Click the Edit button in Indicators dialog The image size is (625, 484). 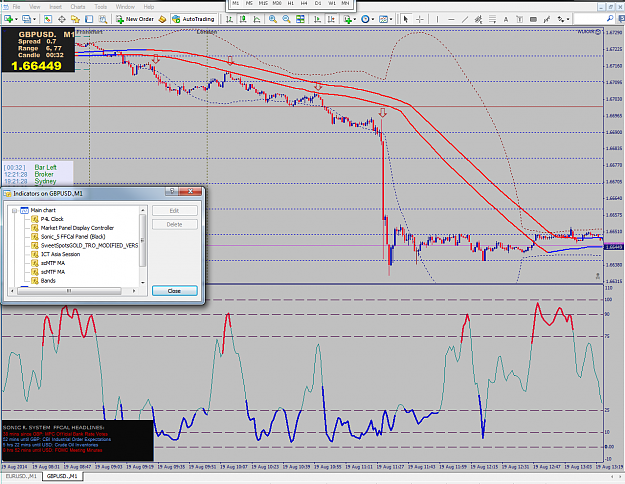click(174, 211)
